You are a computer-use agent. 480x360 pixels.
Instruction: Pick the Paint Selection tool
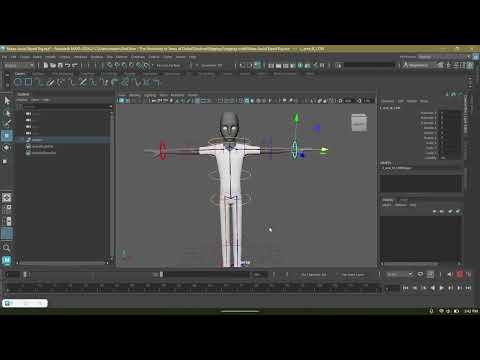[7, 124]
